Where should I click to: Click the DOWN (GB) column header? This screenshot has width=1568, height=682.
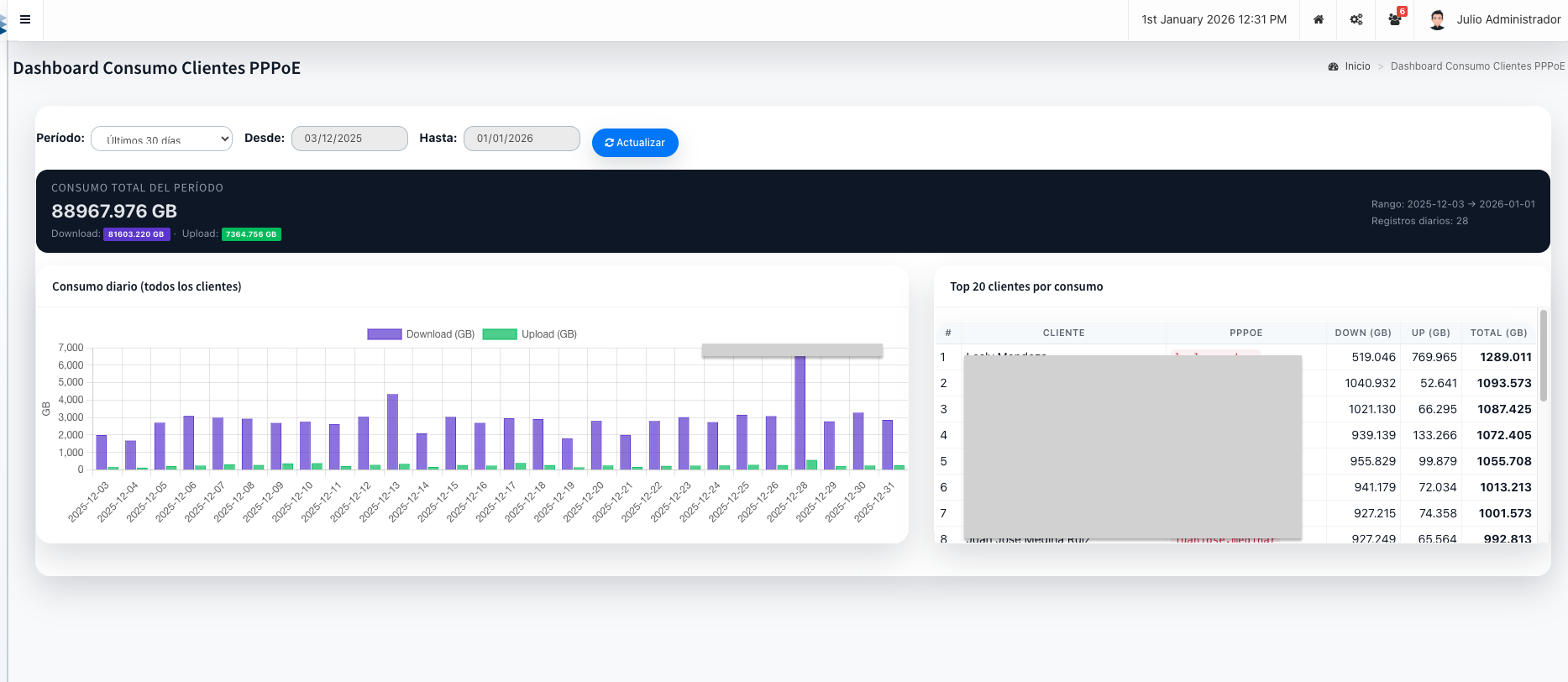pyautogui.click(x=1362, y=333)
